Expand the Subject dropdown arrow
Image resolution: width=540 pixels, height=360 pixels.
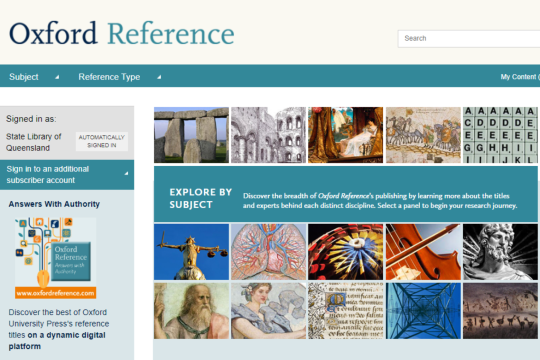pos(57,77)
